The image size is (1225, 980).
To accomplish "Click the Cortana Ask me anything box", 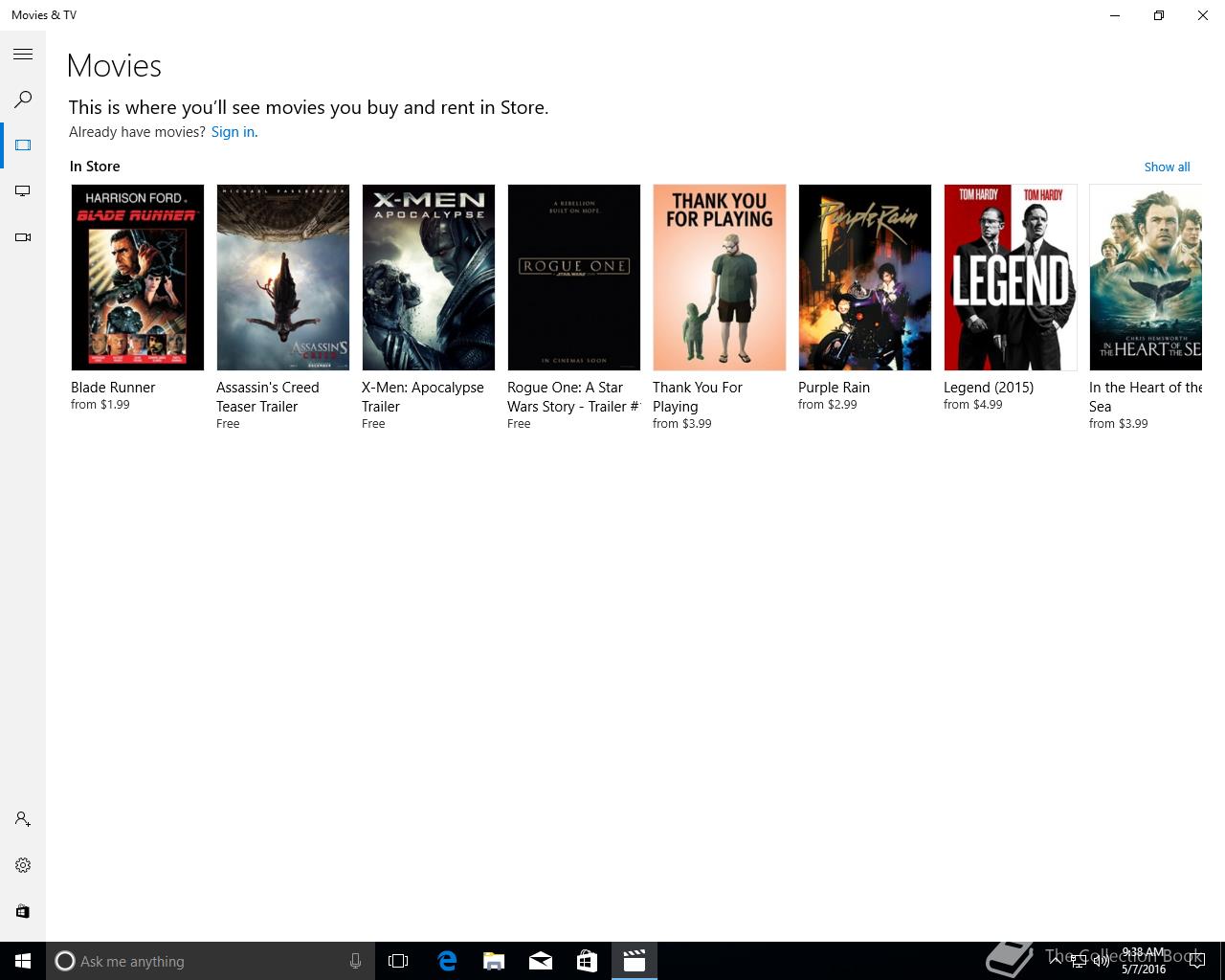I will (x=211, y=961).
